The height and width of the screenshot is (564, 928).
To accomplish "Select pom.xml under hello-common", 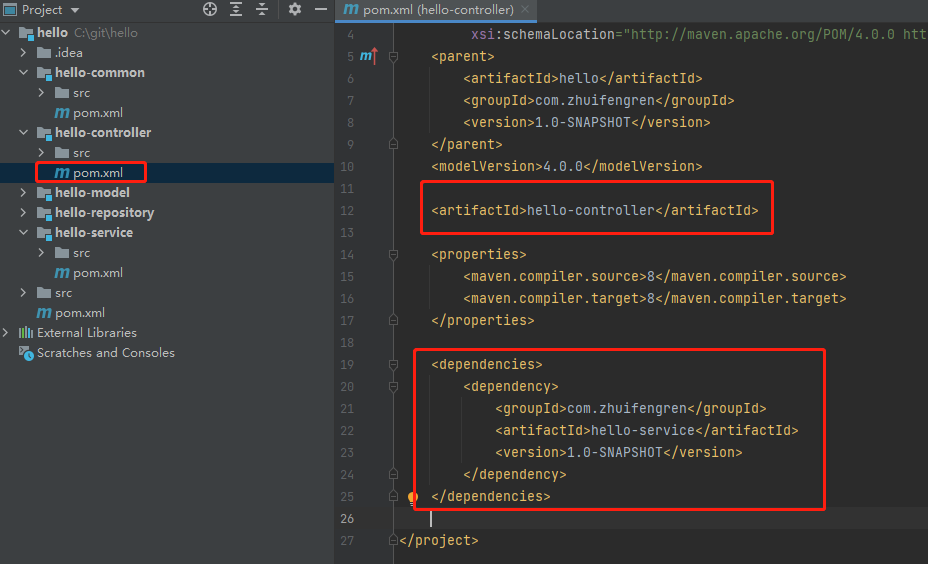I will click(x=97, y=113).
